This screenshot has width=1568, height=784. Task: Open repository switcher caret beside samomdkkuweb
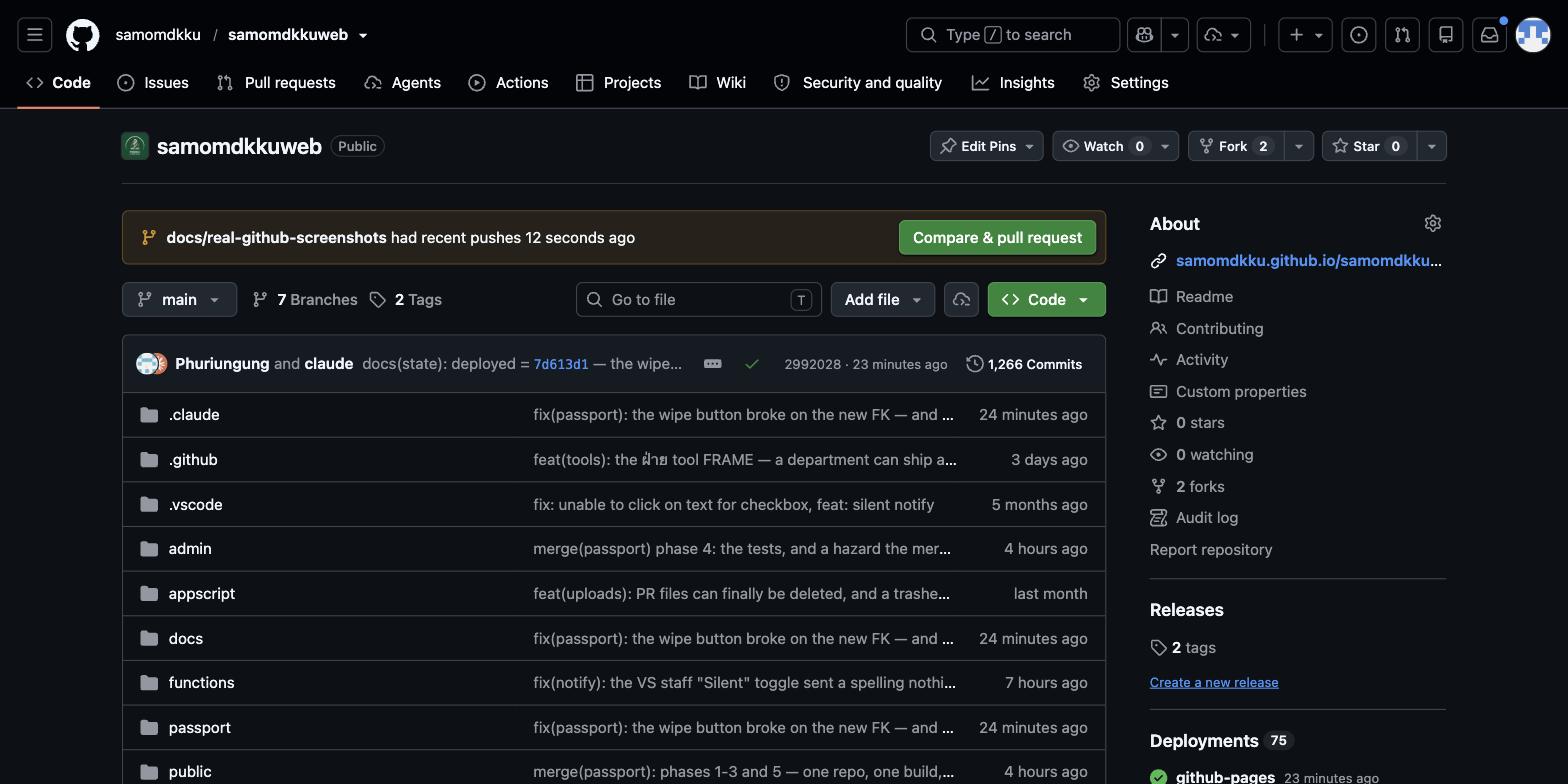click(x=363, y=35)
